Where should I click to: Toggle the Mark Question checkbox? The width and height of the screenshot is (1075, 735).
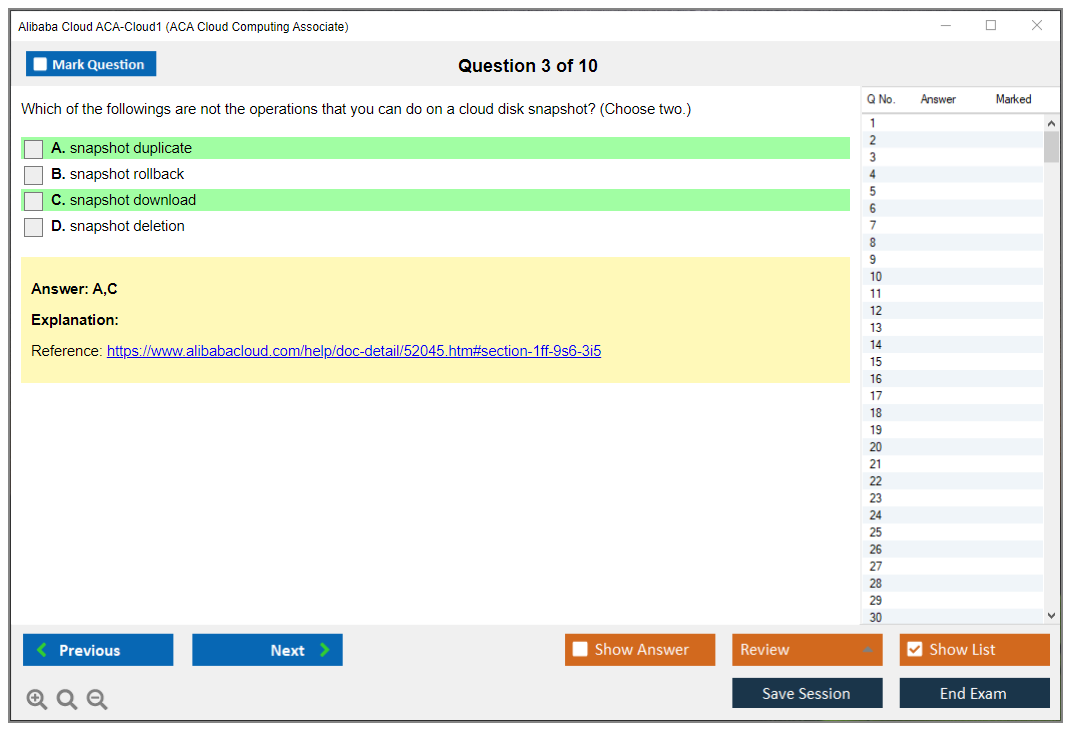point(41,64)
